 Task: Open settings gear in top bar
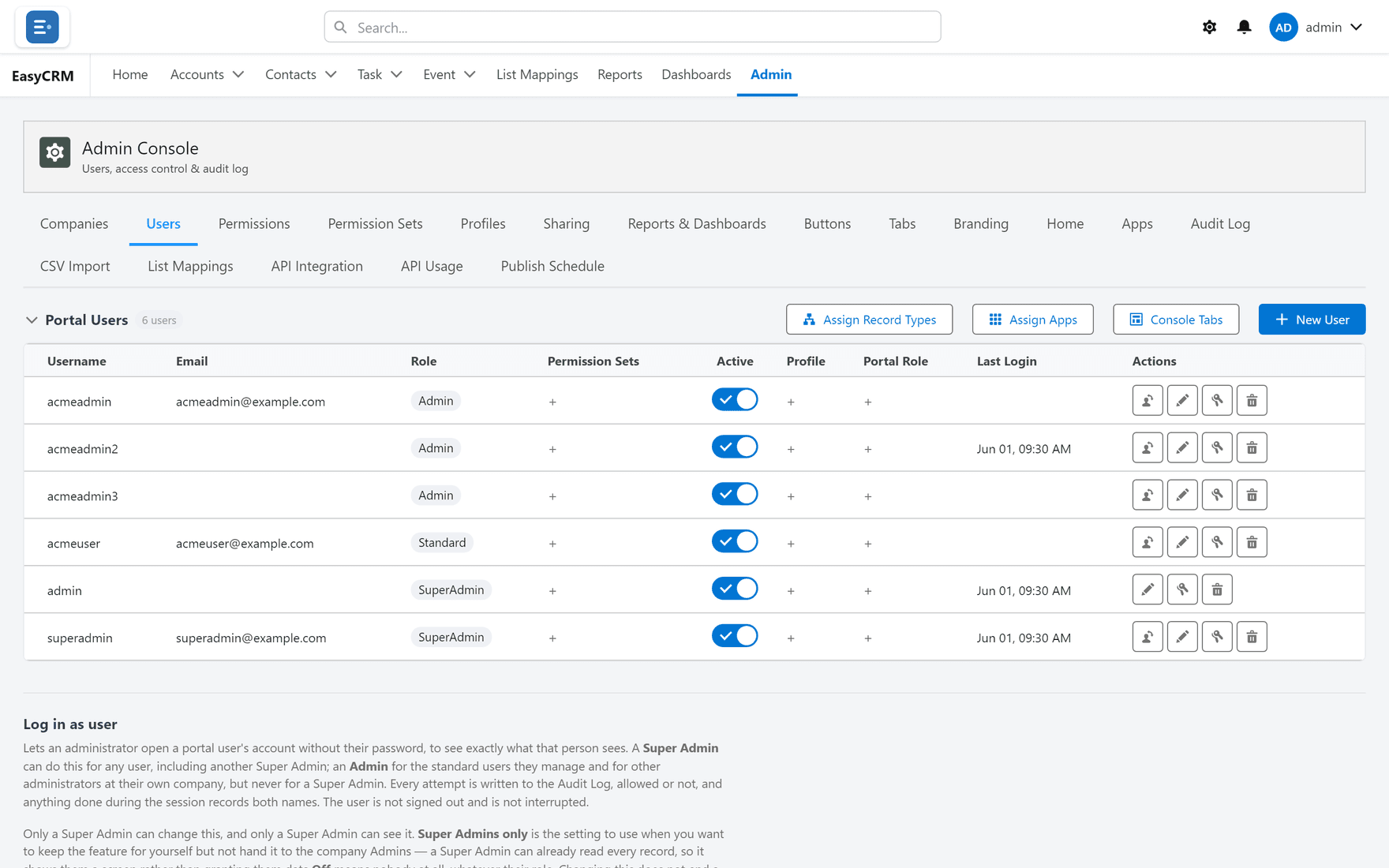1209,27
